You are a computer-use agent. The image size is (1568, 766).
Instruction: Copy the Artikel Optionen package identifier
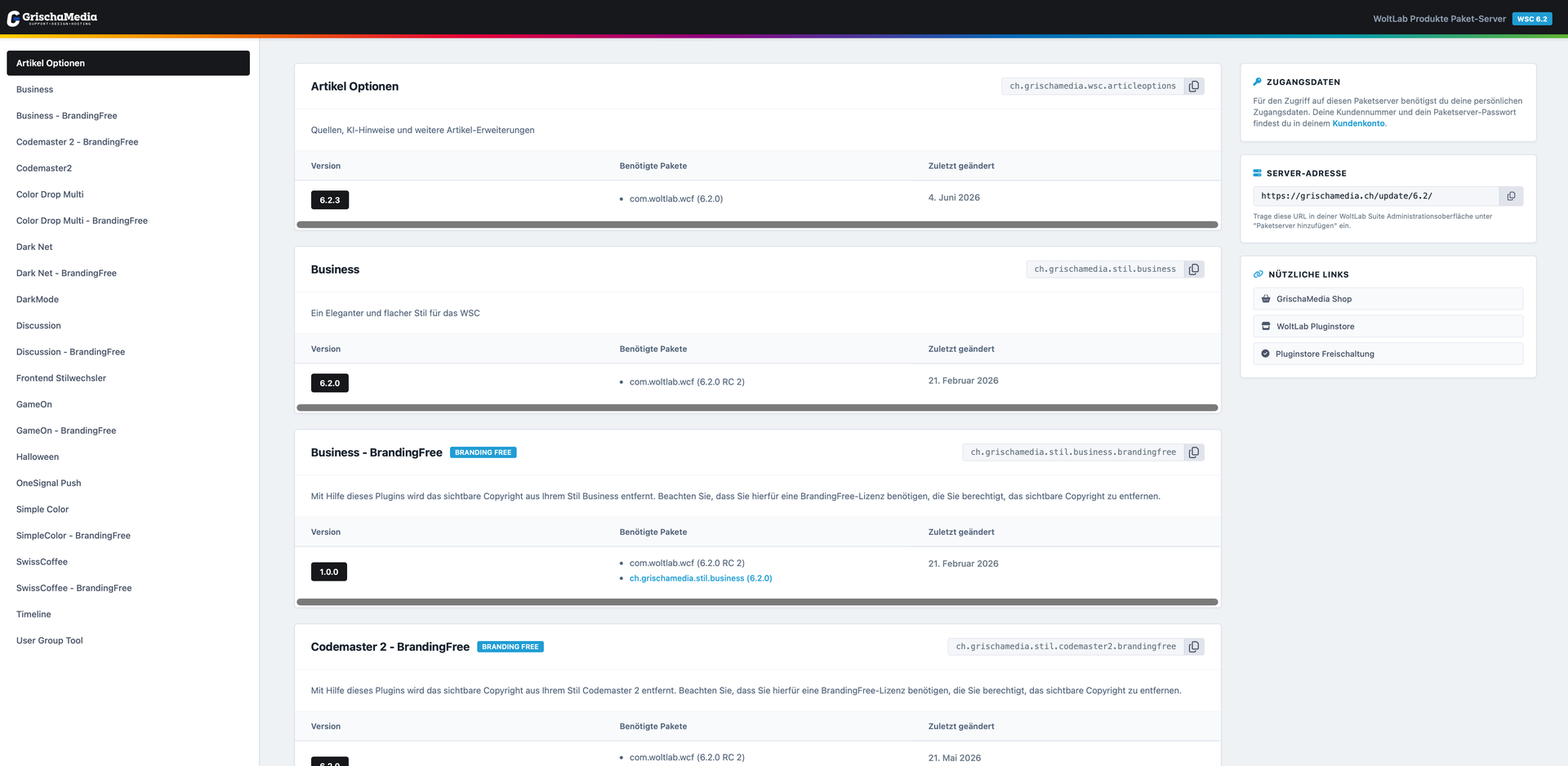(1194, 87)
